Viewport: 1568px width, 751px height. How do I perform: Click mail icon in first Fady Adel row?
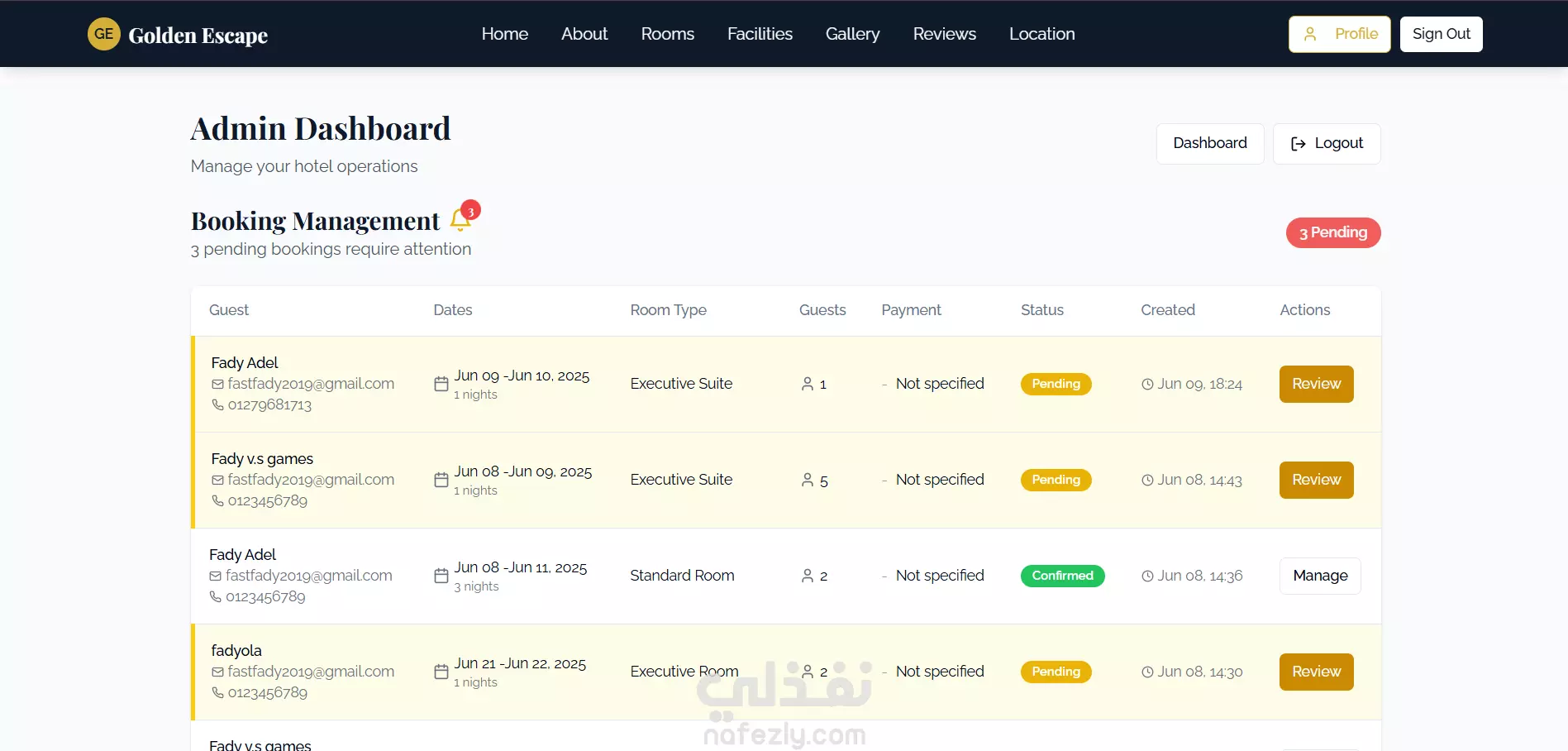point(217,384)
